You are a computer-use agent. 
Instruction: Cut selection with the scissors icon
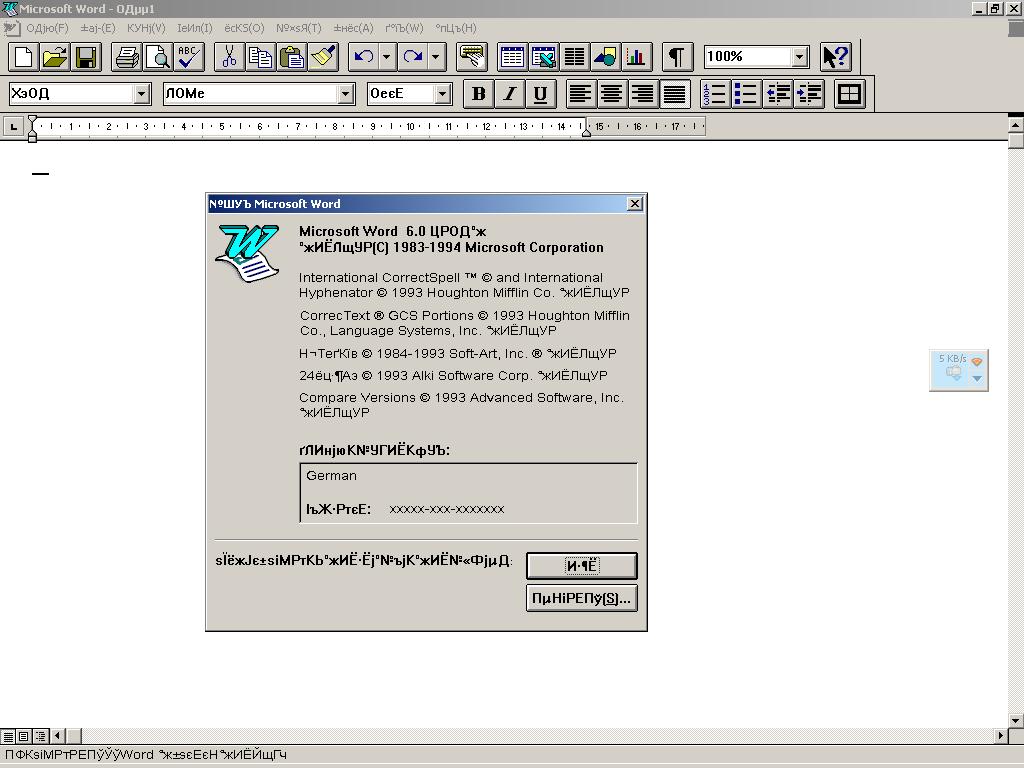pos(229,57)
